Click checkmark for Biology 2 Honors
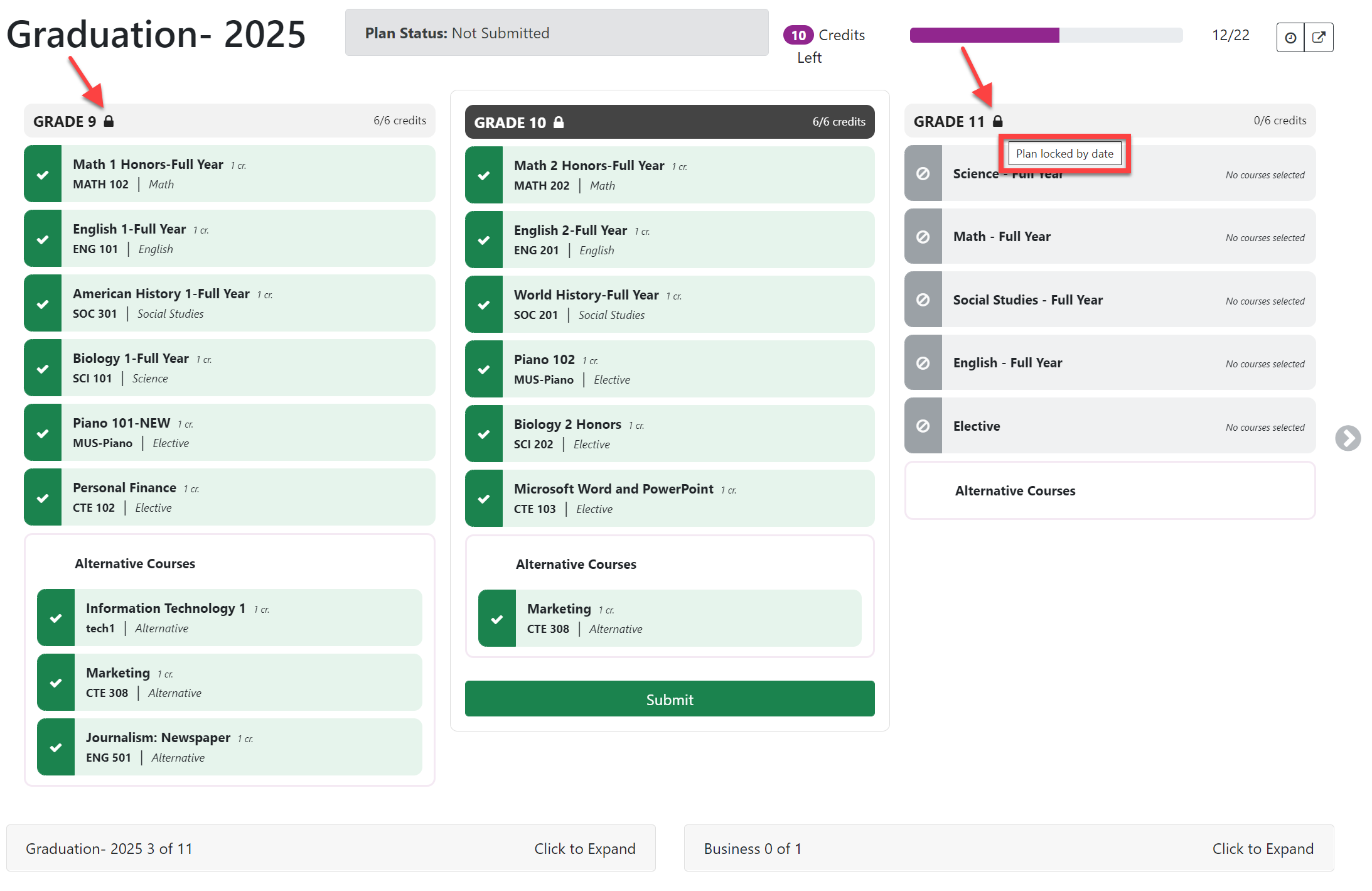Screen dimensions: 1372x891 pos(484,434)
